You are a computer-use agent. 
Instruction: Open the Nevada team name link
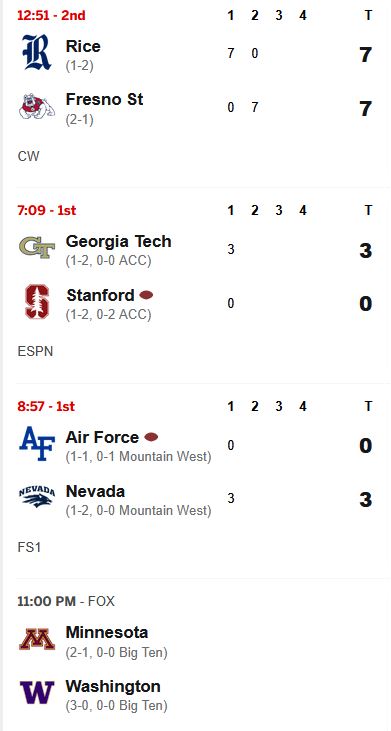tap(95, 491)
